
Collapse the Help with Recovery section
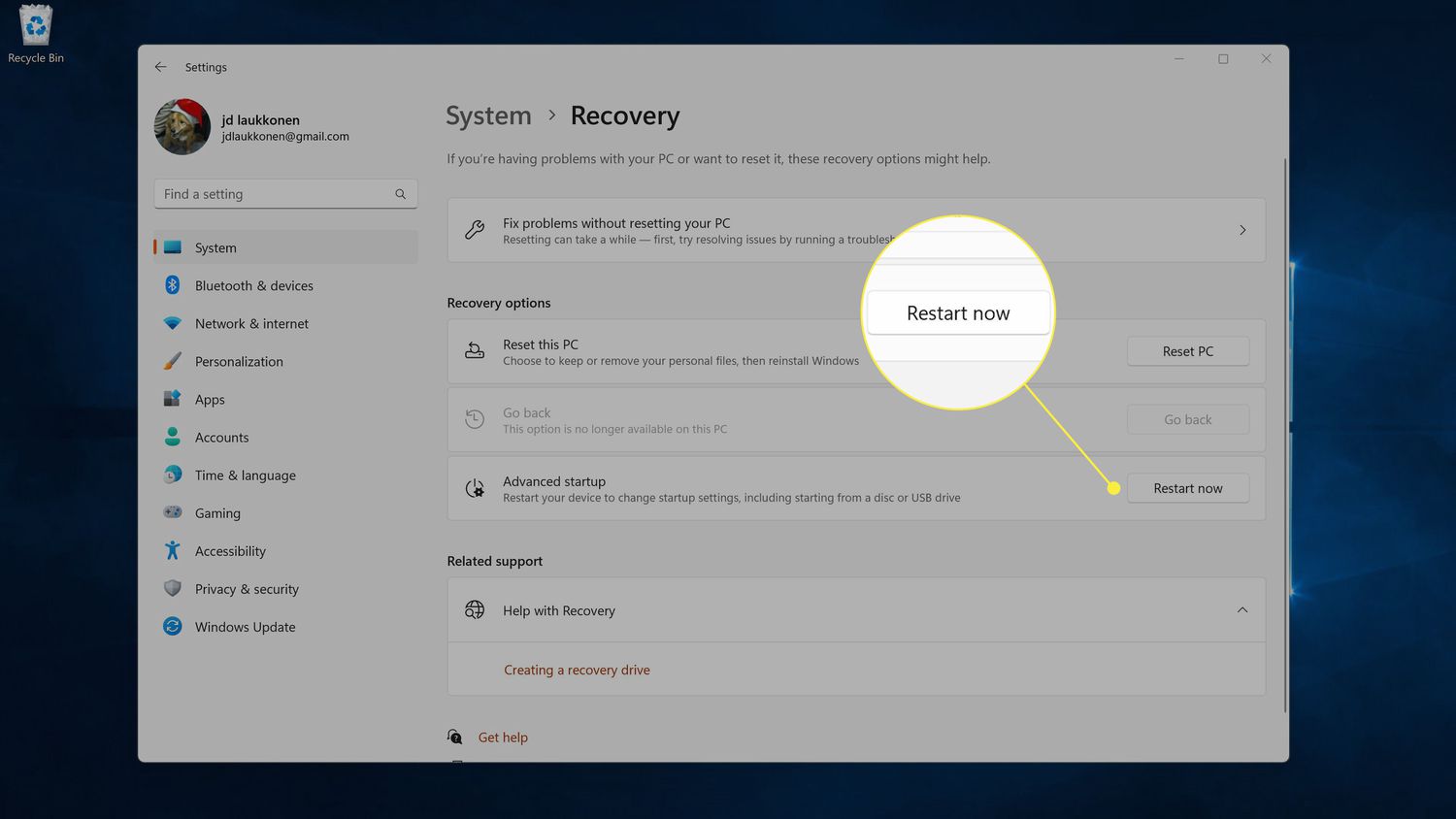[x=1241, y=610]
